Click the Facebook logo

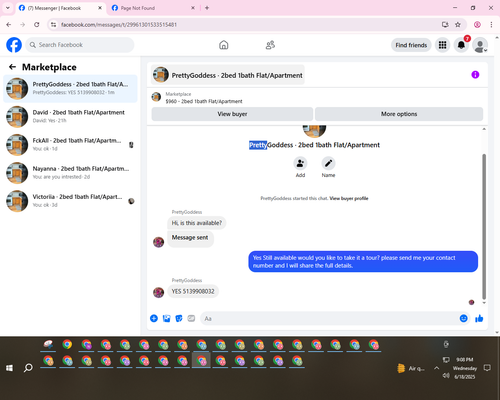point(14,45)
